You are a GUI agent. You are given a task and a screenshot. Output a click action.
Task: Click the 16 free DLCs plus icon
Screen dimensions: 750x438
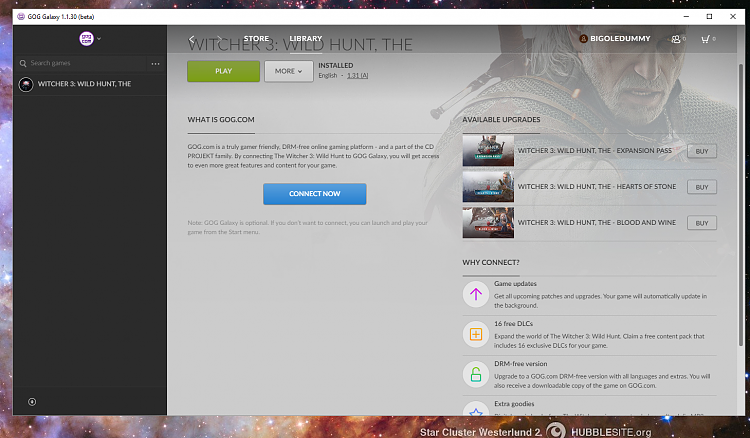[x=475, y=334]
